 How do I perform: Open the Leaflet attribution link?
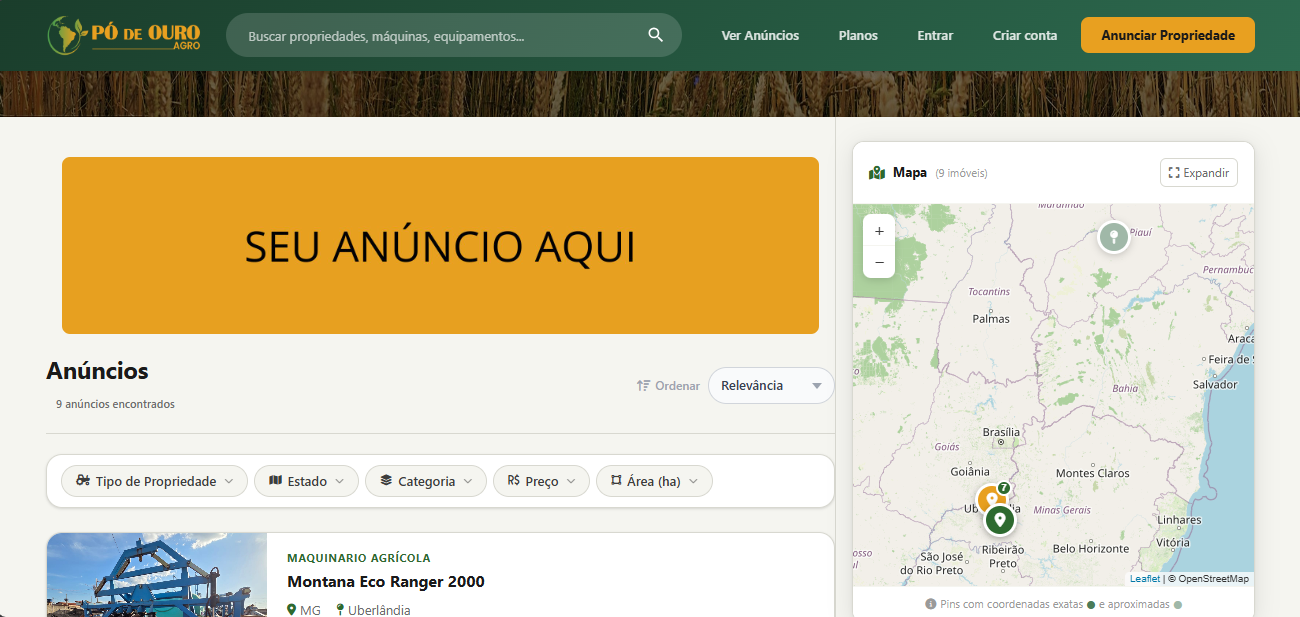click(x=1145, y=579)
